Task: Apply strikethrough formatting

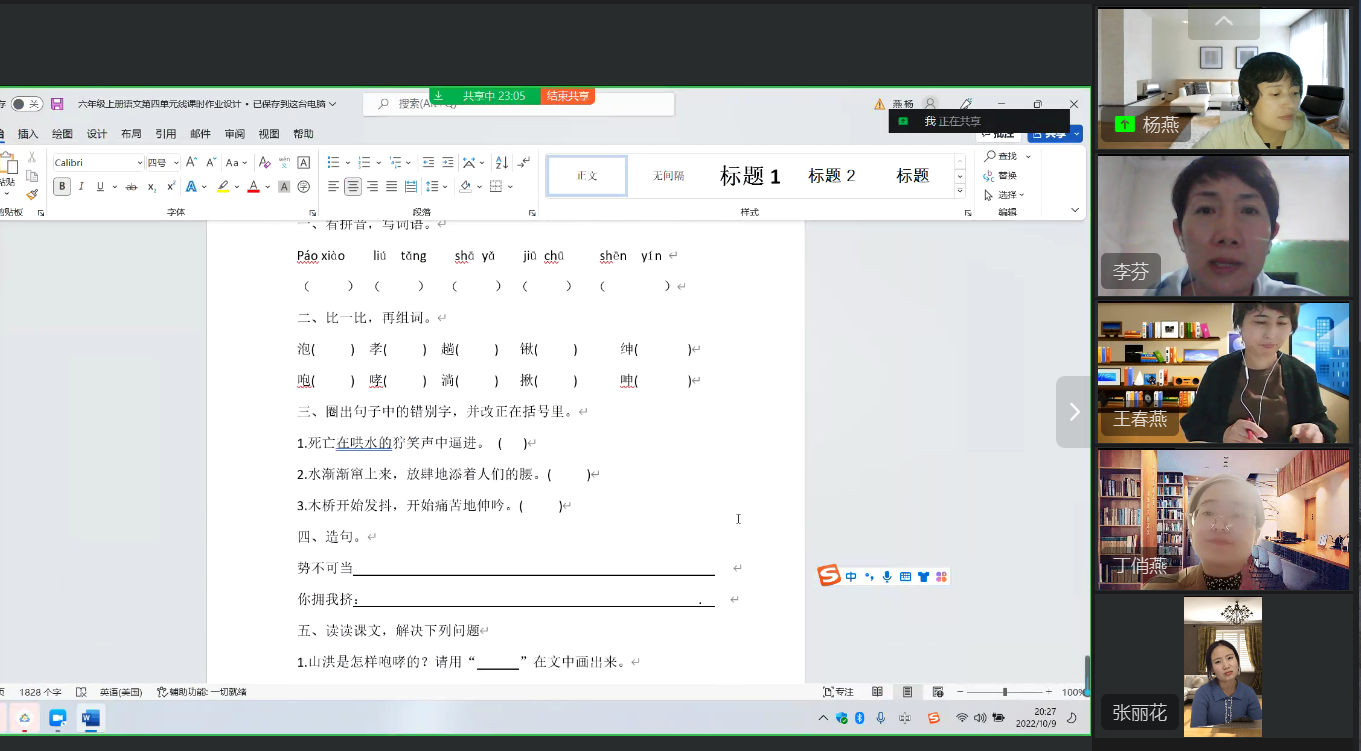Action: pos(131,187)
